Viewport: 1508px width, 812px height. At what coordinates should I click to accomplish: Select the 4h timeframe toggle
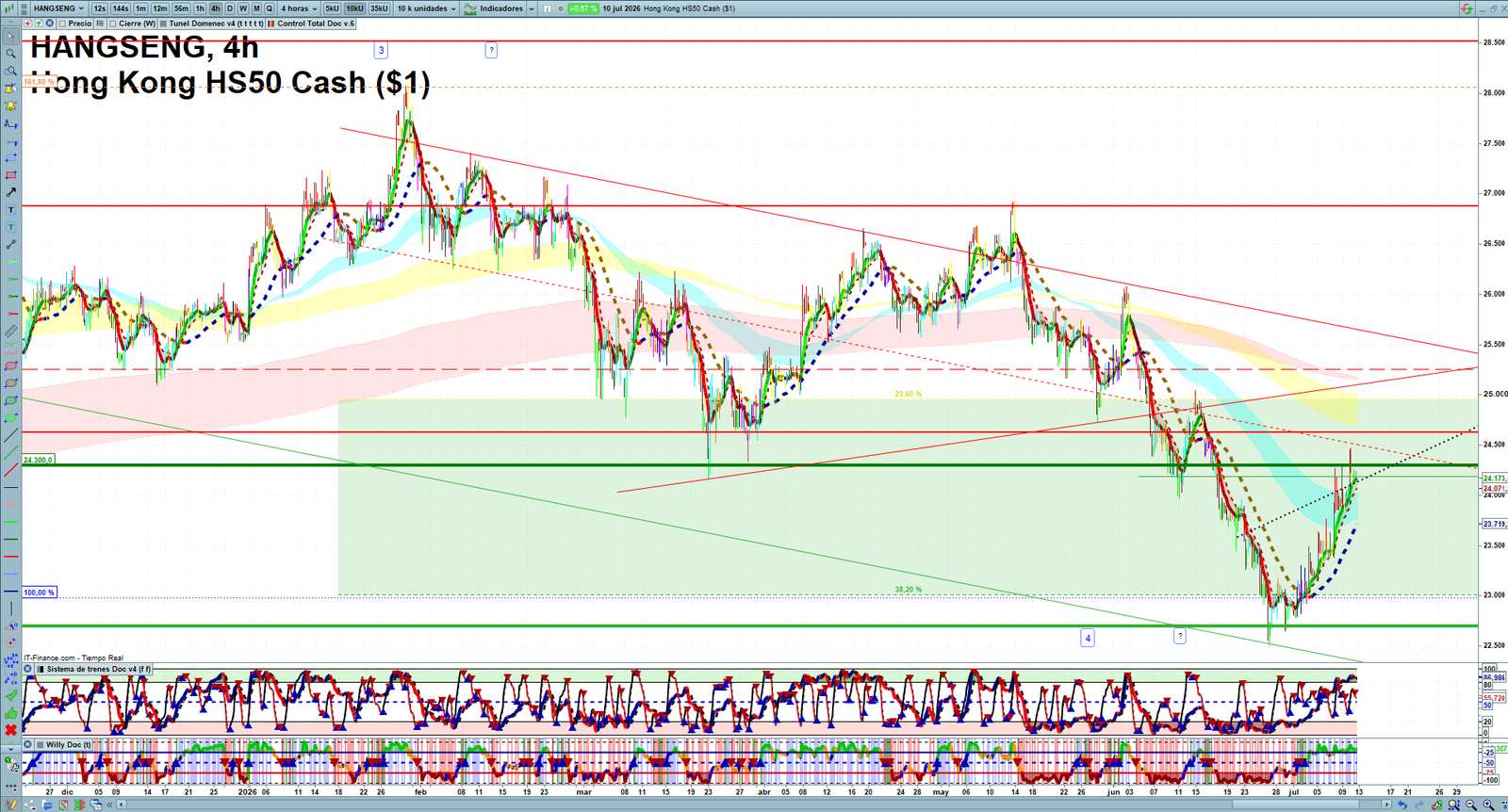(215, 8)
